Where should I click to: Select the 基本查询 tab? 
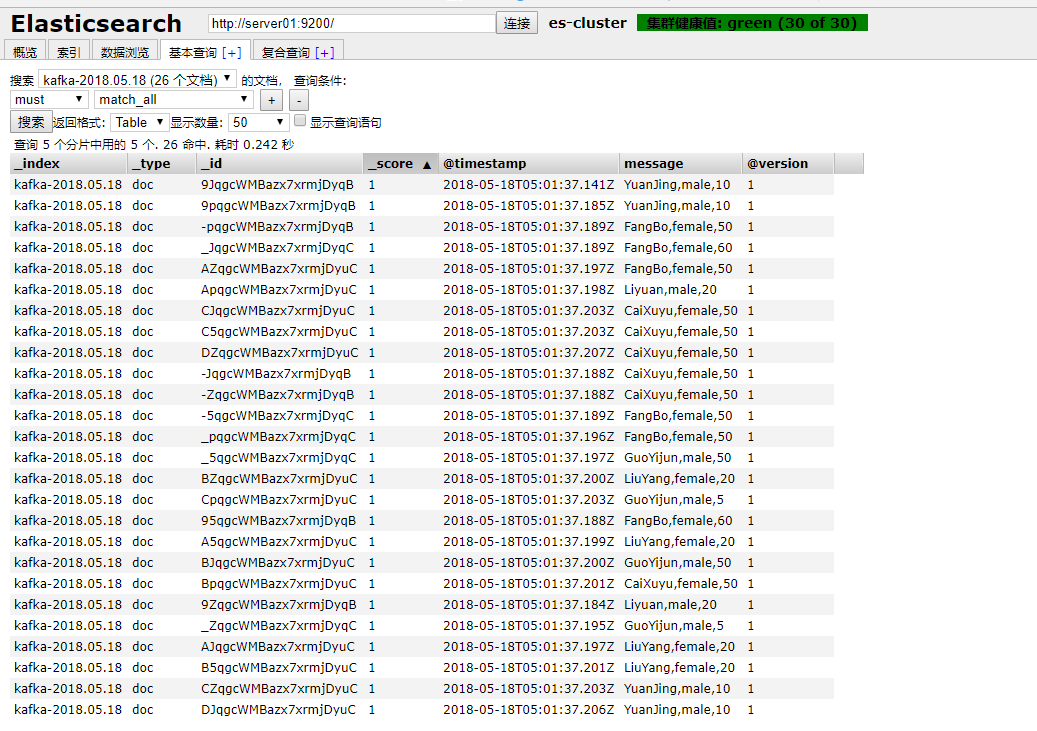click(192, 52)
